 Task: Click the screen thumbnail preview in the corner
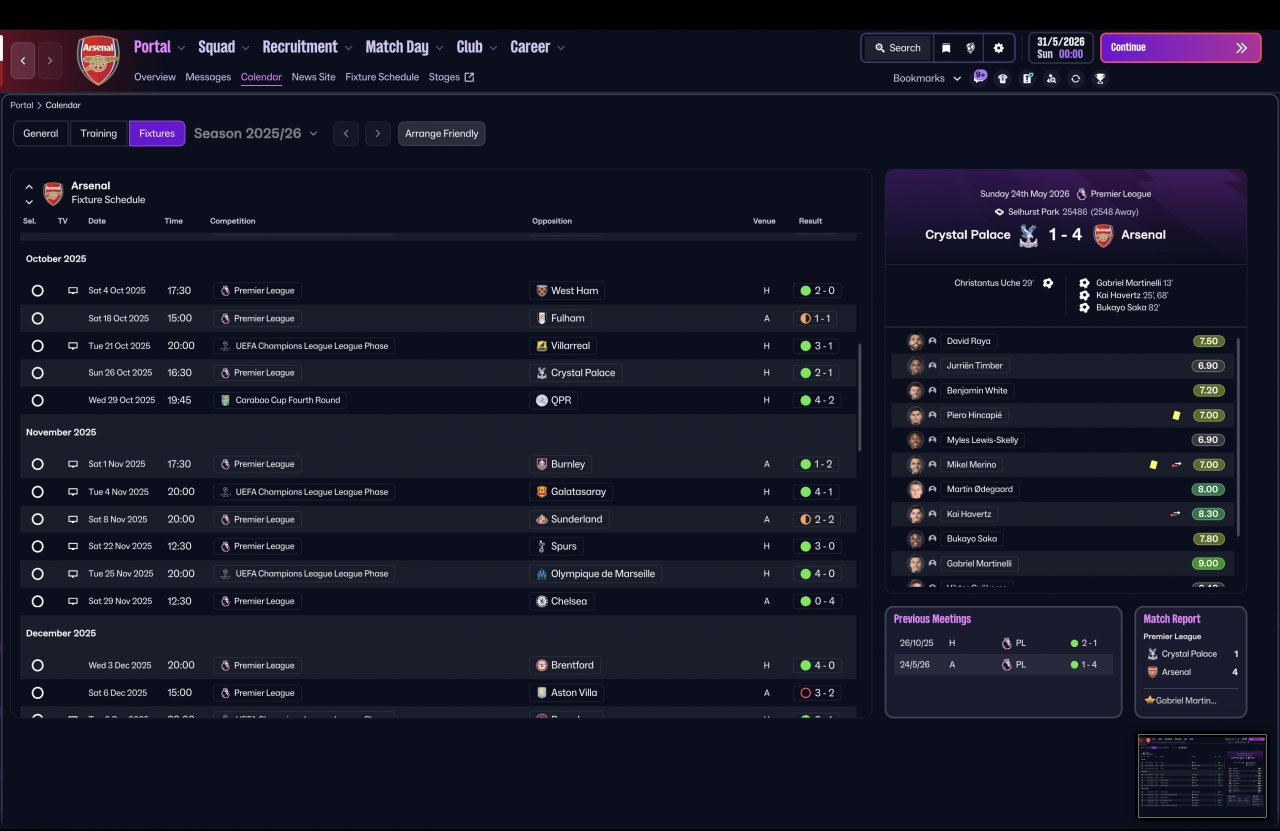[x=1203, y=776]
